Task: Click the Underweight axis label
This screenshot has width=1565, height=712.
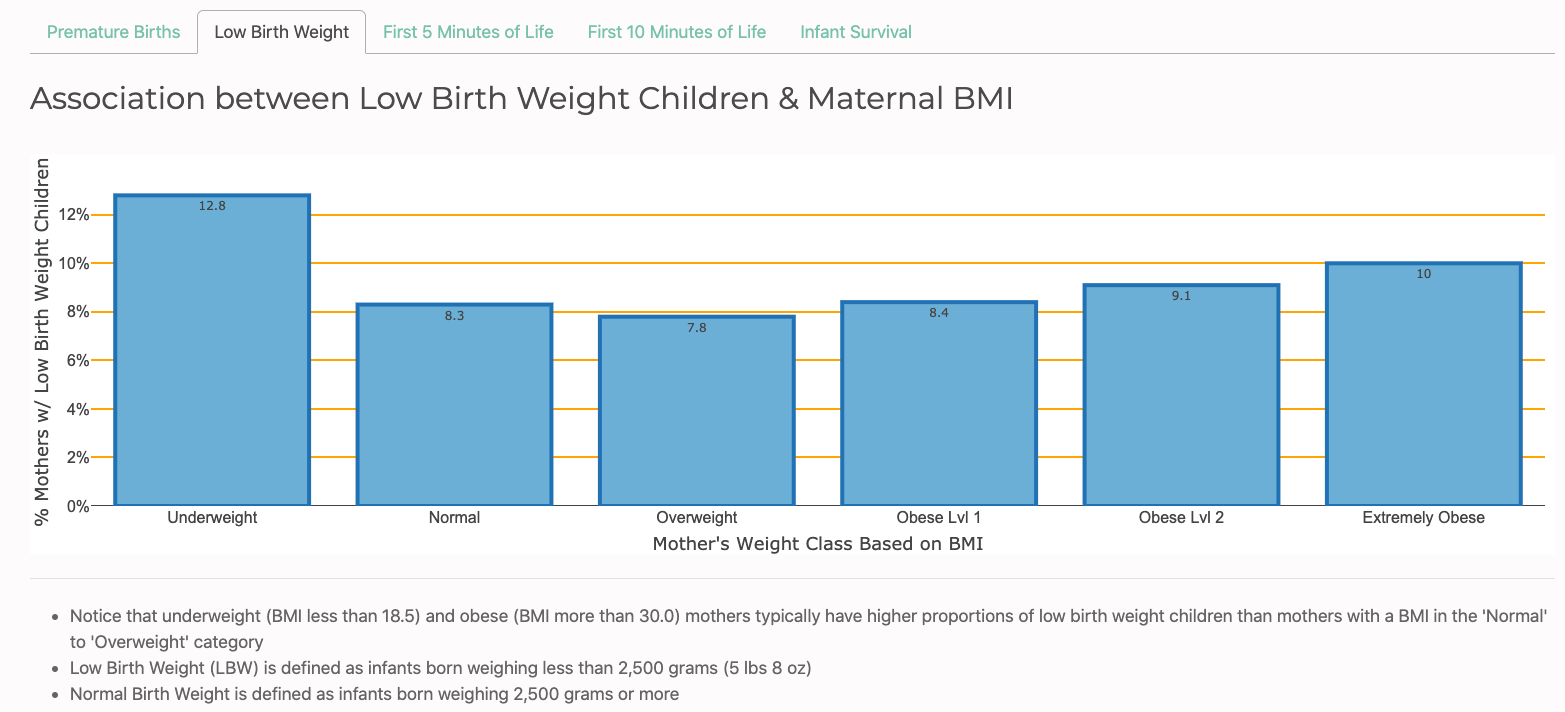Action: pyautogui.click(x=212, y=517)
